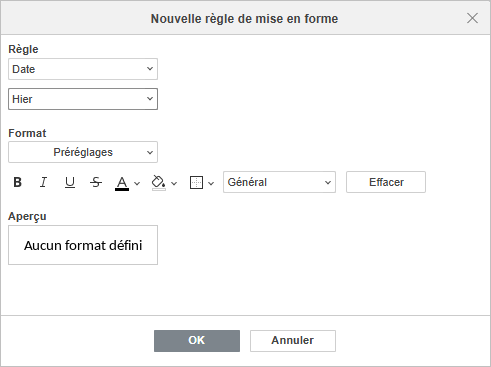Open the Hier condition dropdown

click(x=83, y=99)
